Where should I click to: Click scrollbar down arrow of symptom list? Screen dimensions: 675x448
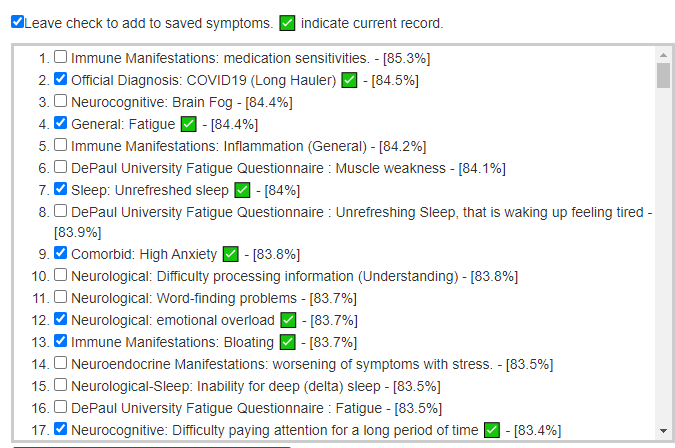tap(663, 431)
